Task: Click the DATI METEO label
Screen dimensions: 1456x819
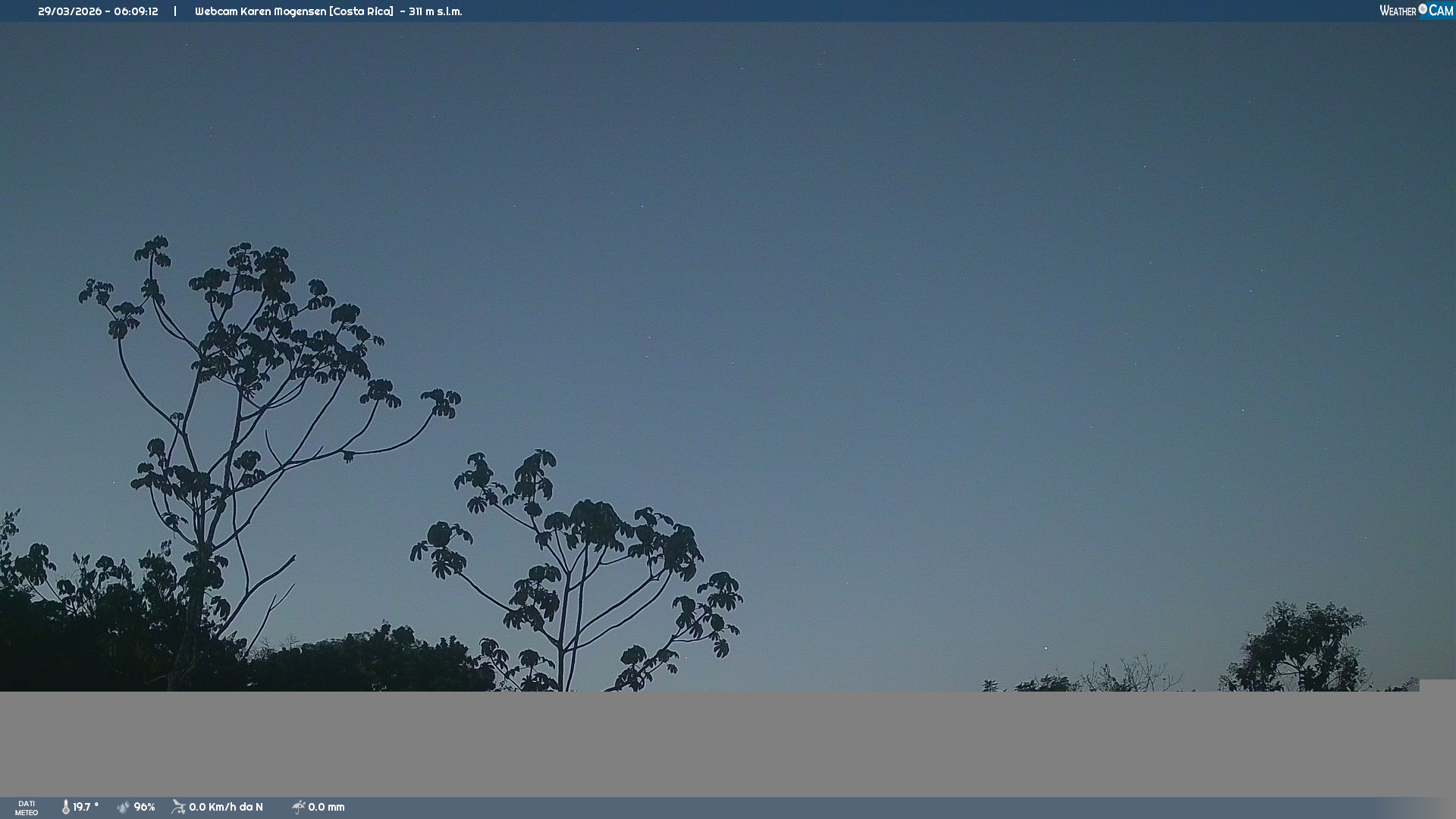Action: pyautogui.click(x=27, y=808)
